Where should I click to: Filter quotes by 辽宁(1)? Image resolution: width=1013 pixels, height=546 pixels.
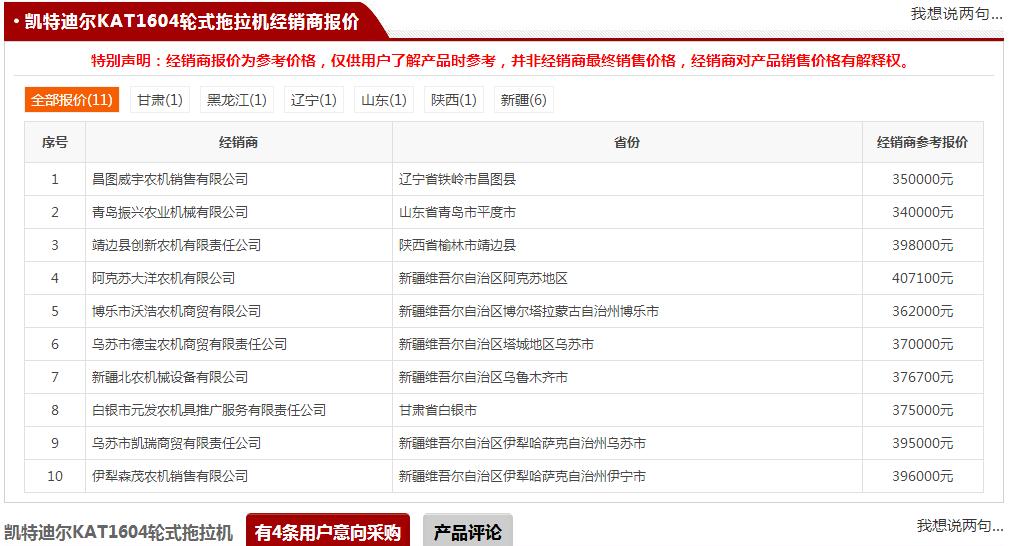tap(313, 100)
